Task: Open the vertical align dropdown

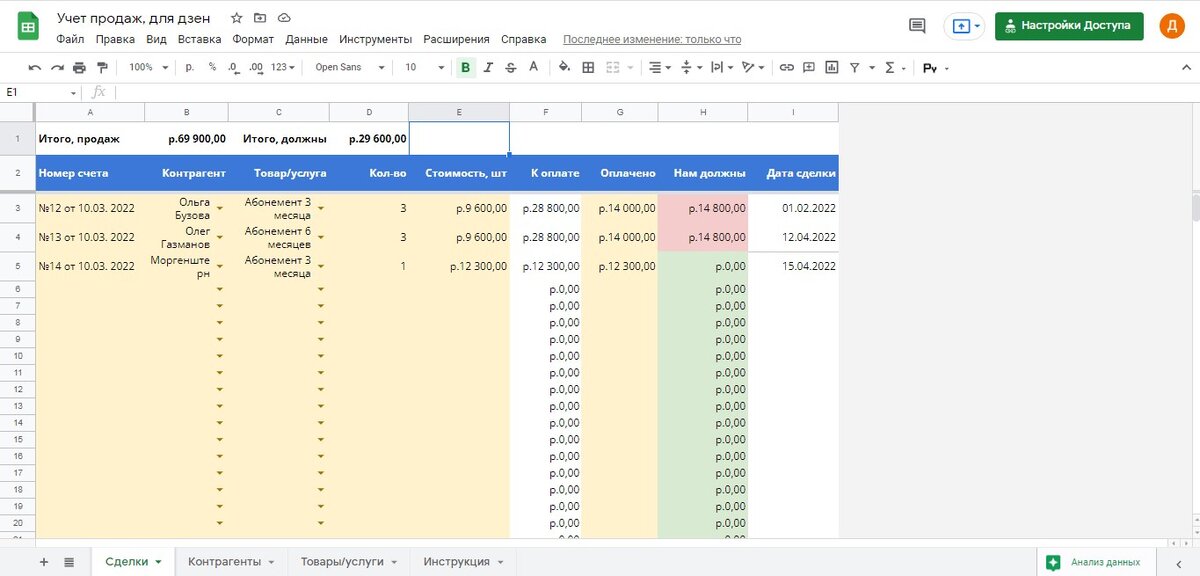Action: point(691,67)
